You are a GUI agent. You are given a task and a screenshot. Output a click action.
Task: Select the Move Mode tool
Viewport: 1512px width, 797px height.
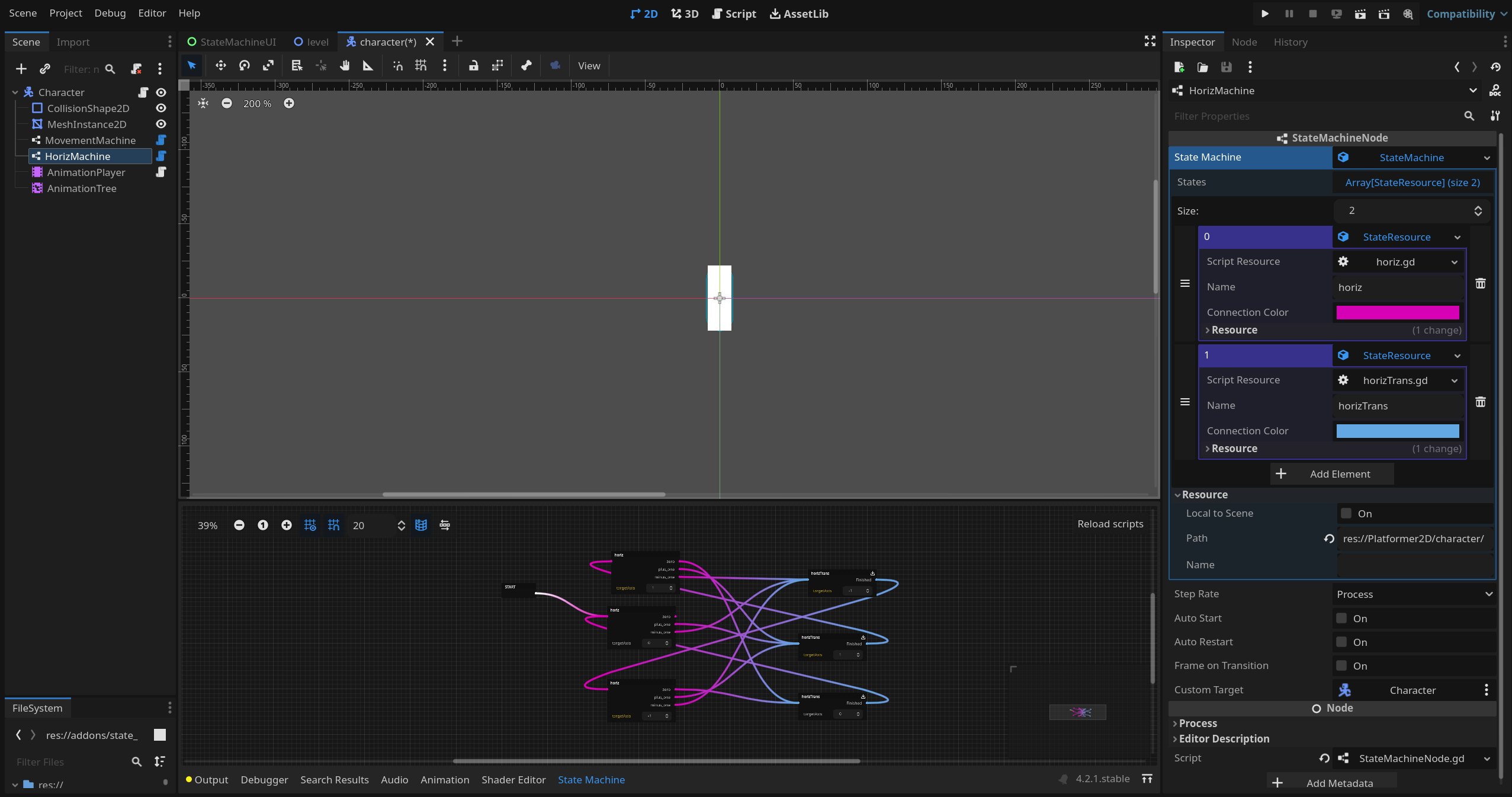(x=220, y=66)
